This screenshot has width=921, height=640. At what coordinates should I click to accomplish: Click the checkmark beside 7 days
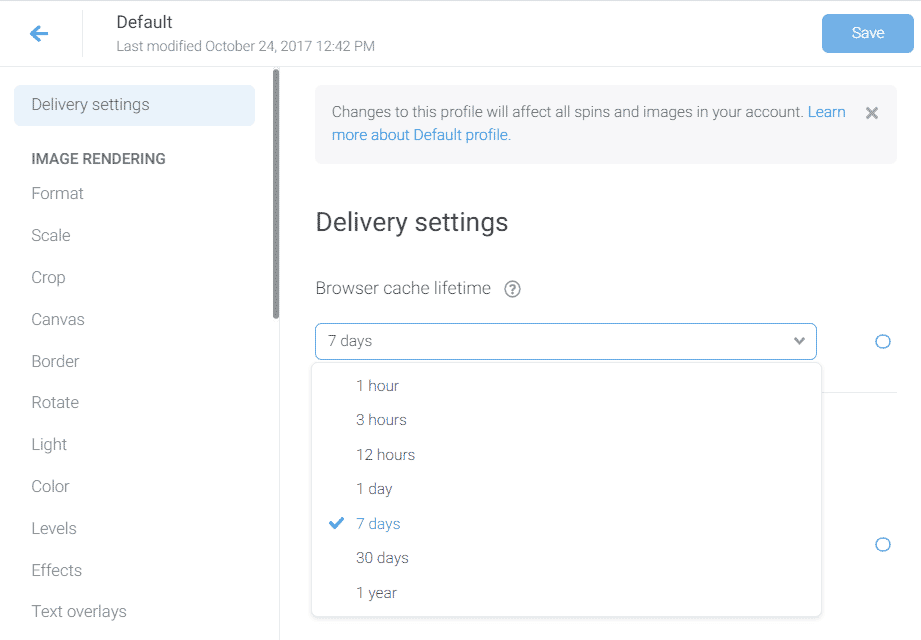tap(337, 524)
